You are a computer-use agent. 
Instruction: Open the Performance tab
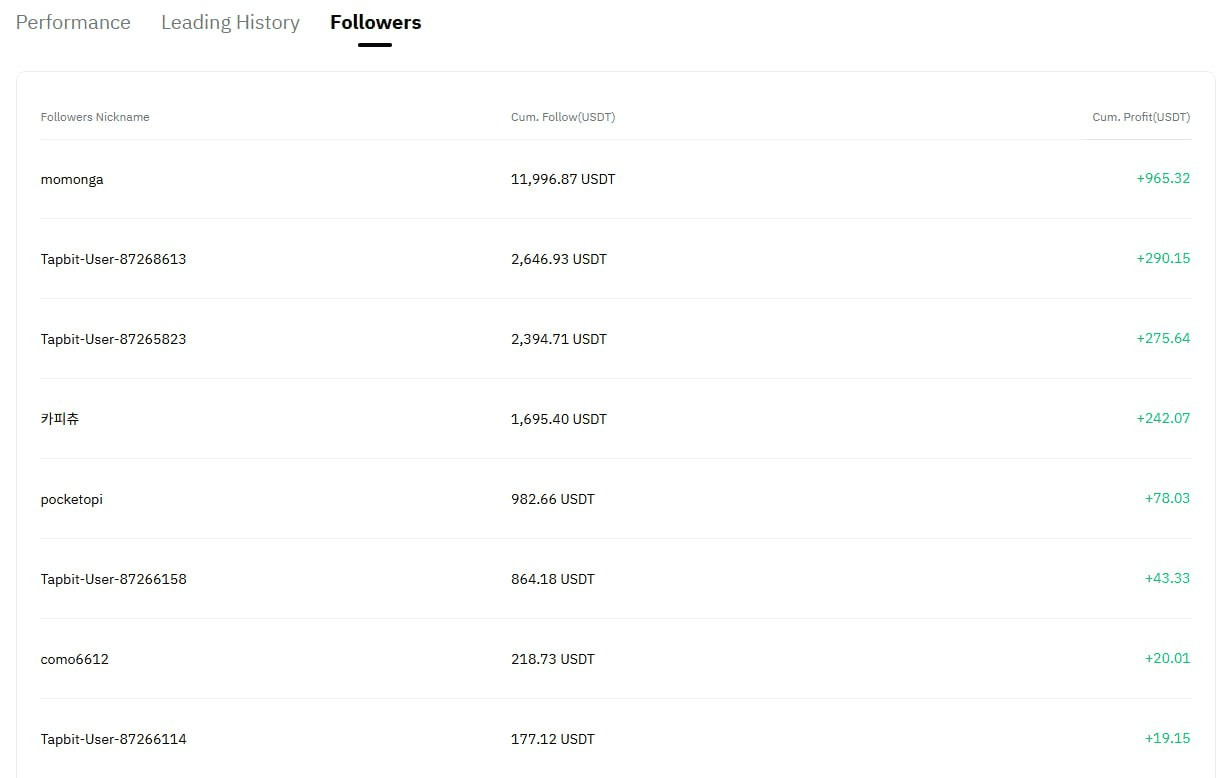pos(73,22)
